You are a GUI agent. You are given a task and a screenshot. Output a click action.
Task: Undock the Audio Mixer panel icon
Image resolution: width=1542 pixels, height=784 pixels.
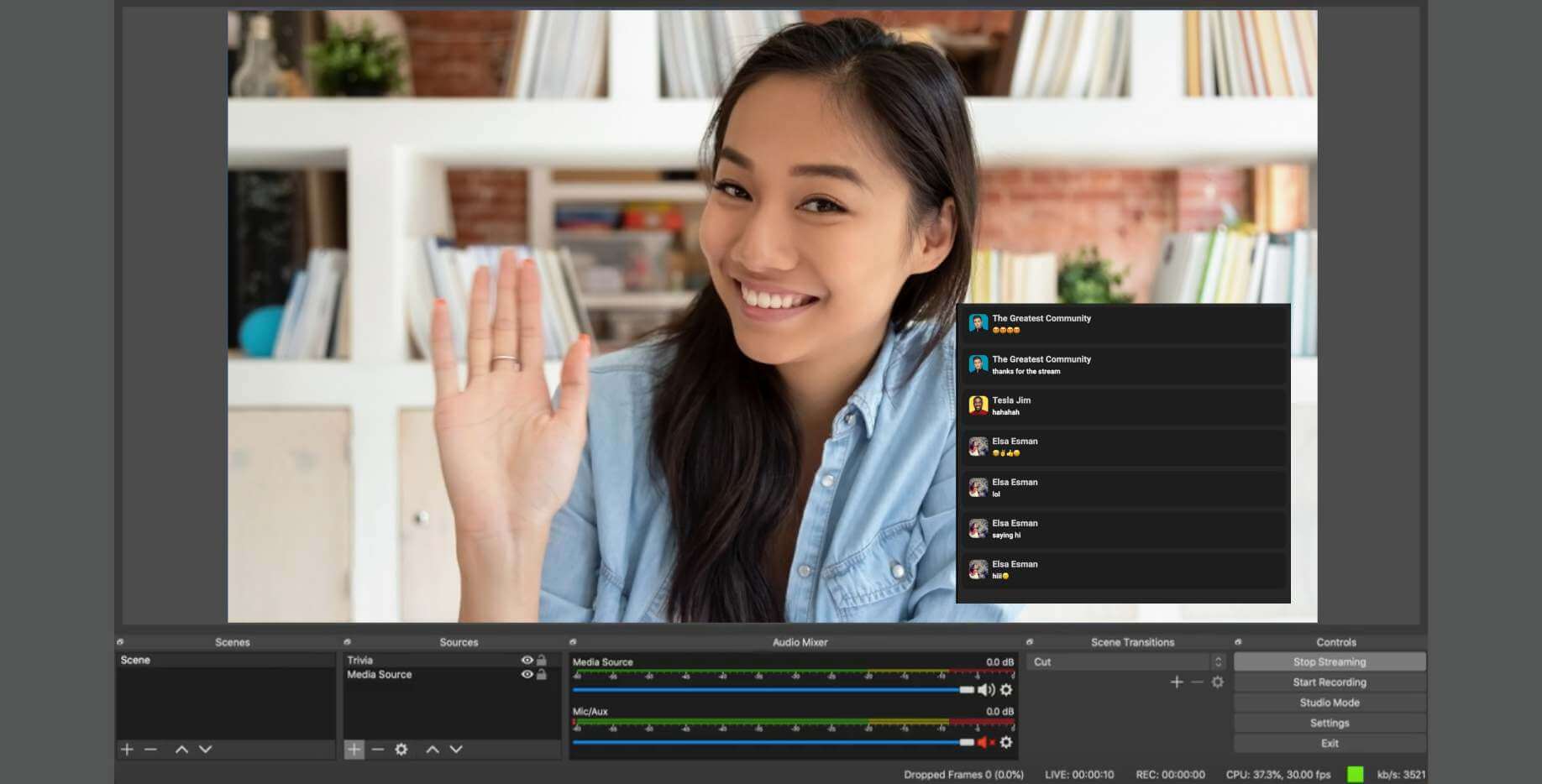[x=573, y=641]
